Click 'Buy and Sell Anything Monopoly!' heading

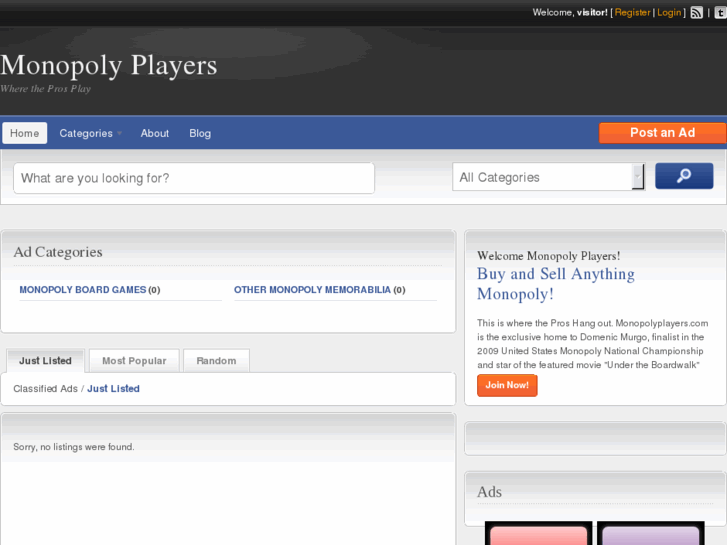556,283
